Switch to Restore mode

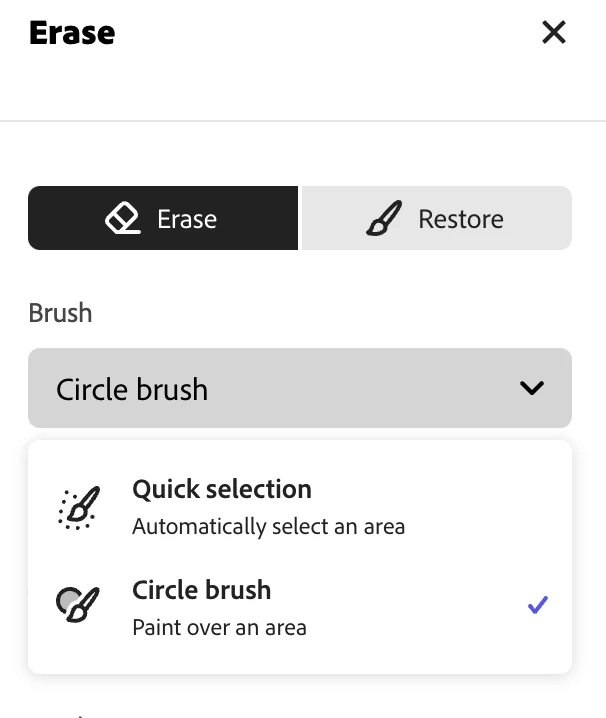point(437,218)
